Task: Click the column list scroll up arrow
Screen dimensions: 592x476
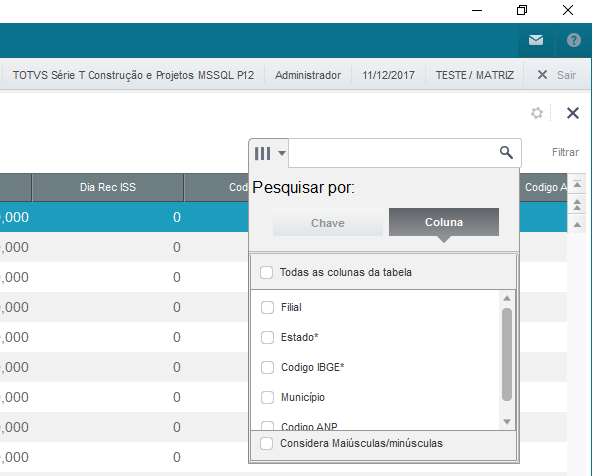Action: pyautogui.click(x=507, y=298)
